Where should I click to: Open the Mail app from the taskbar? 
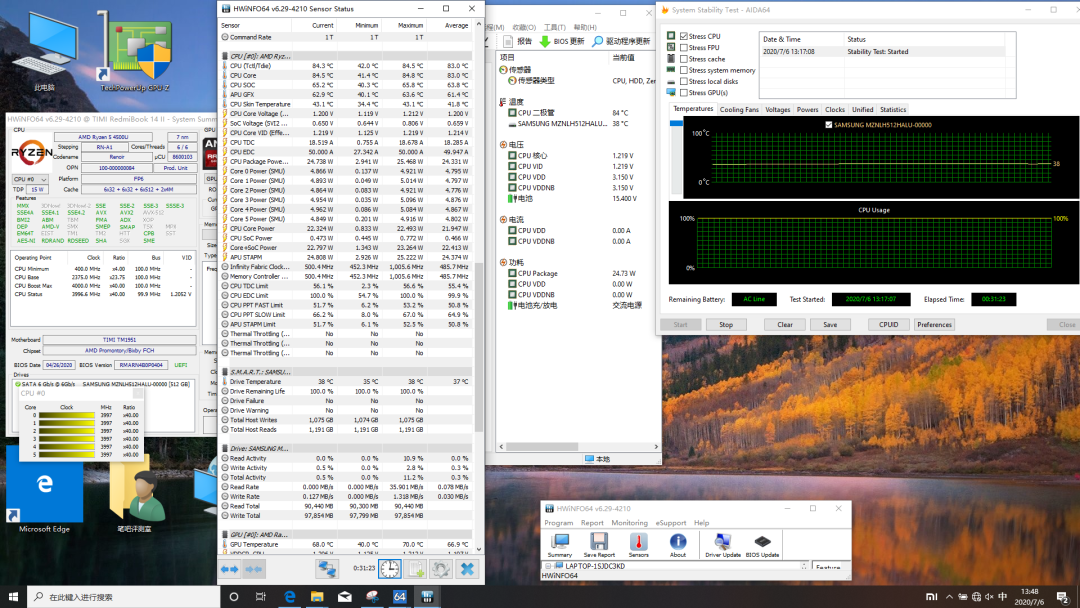click(344, 596)
